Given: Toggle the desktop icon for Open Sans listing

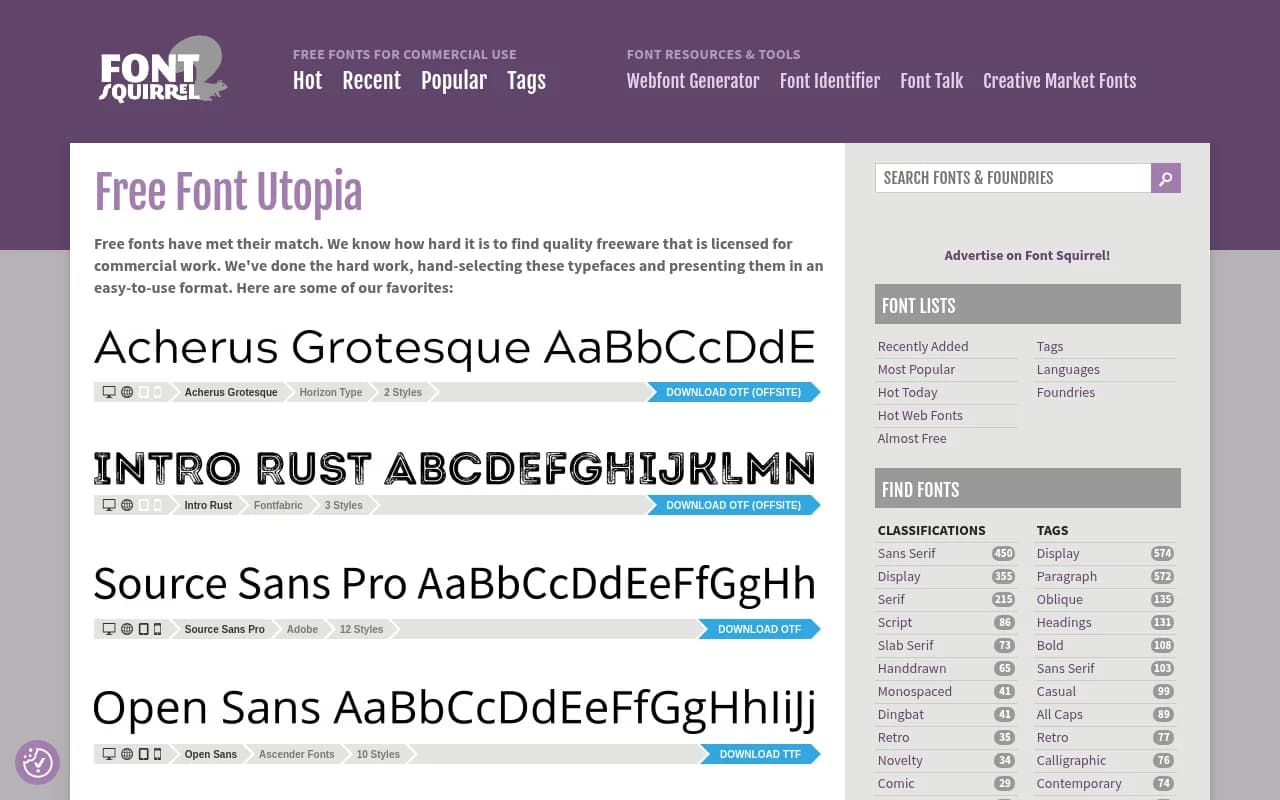Looking at the screenshot, I should pyautogui.click(x=109, y=754).
